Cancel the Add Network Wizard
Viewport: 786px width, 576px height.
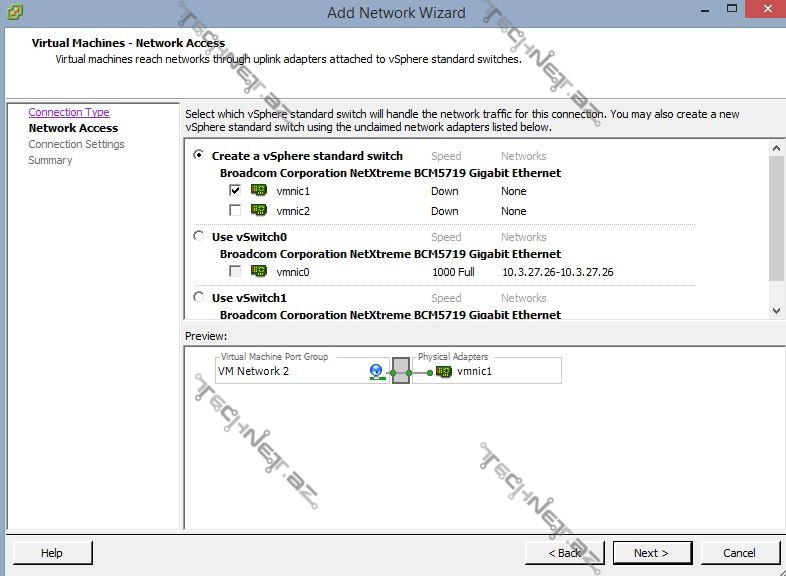[x=740, y=553]
